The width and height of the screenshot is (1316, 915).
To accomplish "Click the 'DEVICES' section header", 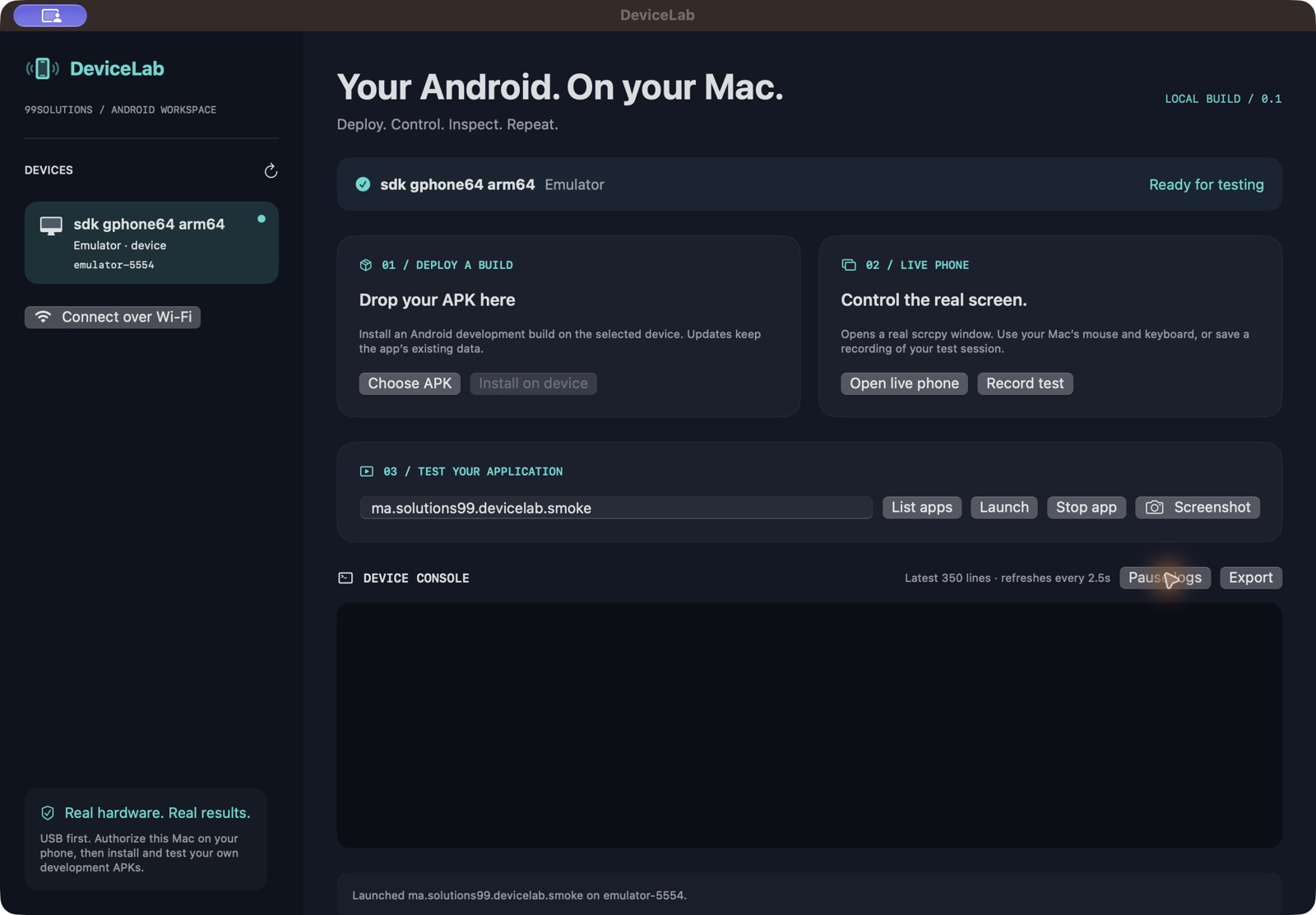I will [x=49, y=170].
